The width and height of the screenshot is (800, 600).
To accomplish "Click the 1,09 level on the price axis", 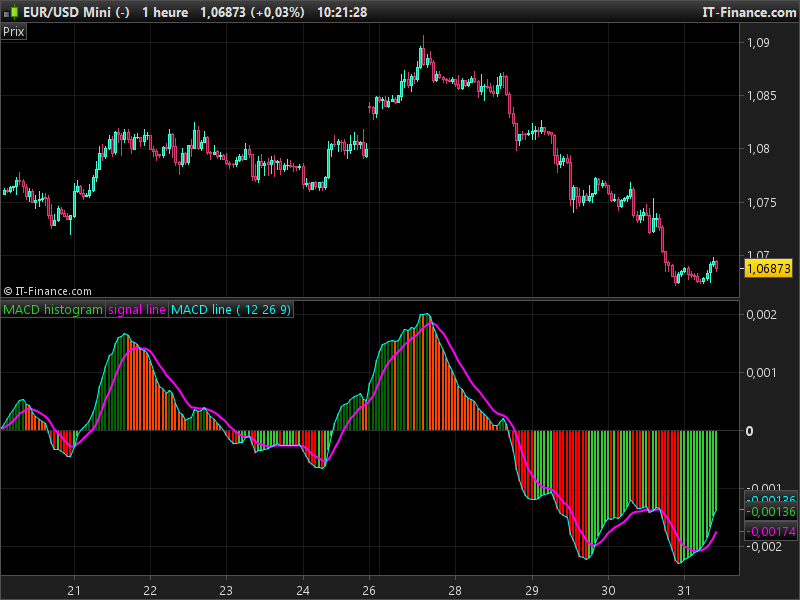I will coord(757,43).
